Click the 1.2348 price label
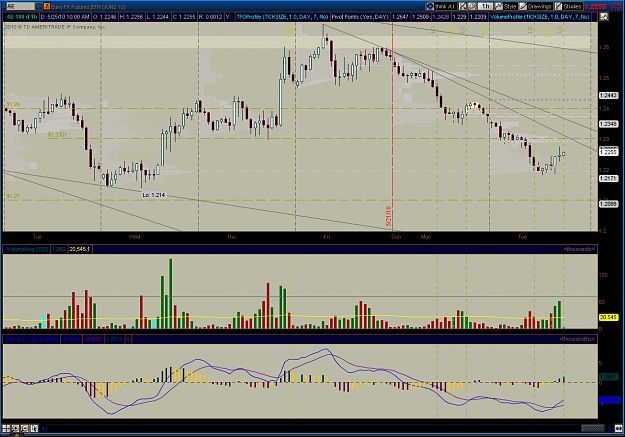This screenshot has height=437, width=625. click(x=608, y=124)
